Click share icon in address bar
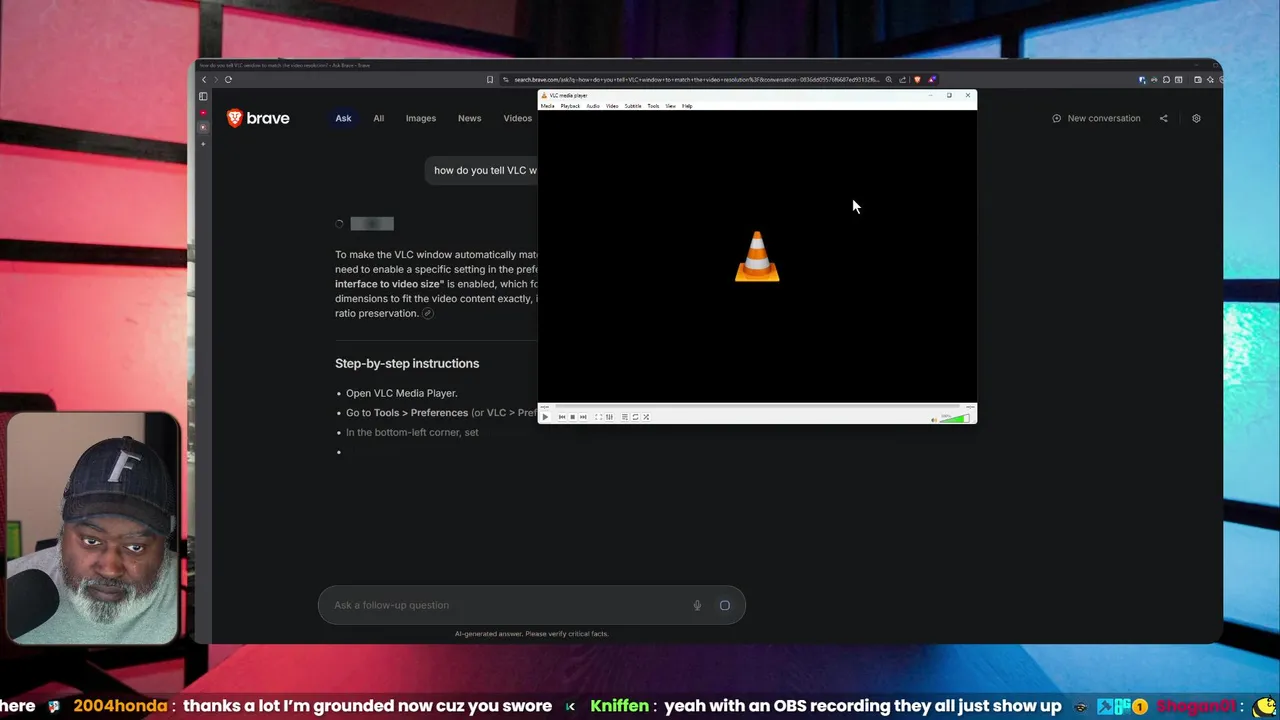This screenshot has width=1280, height=720. [902, 80]
